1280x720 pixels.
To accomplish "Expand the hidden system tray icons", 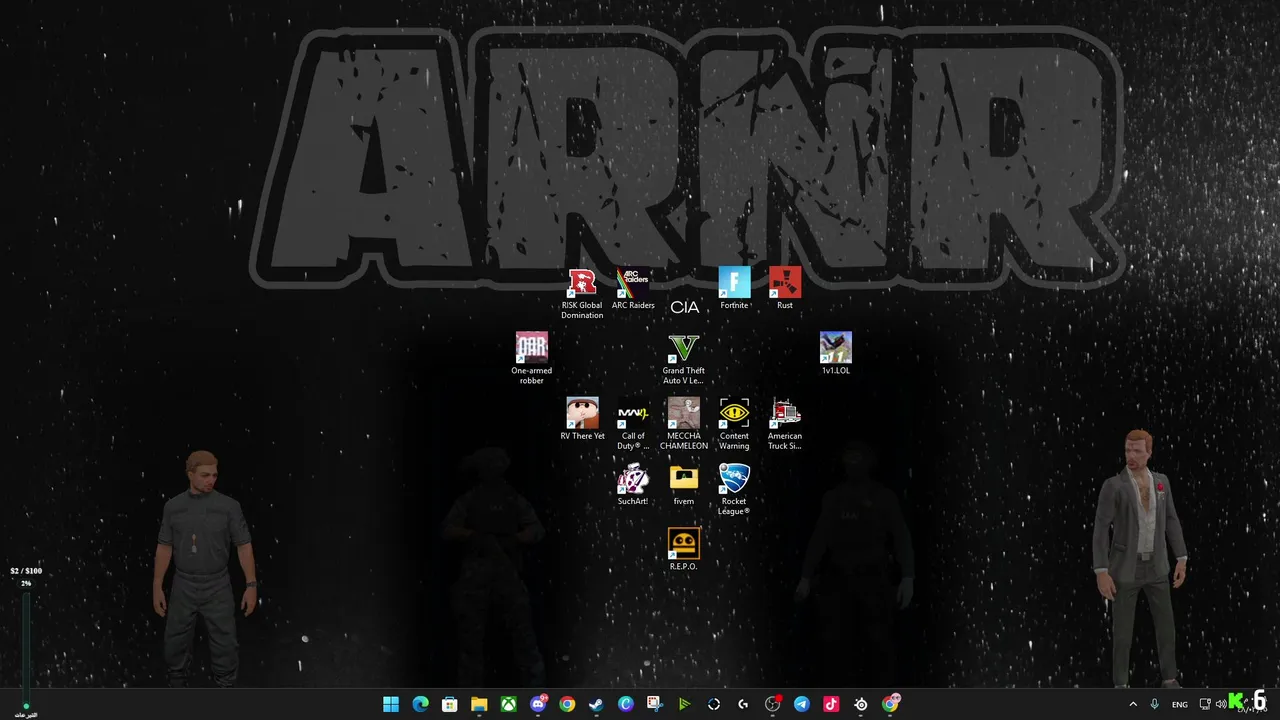I will [1133, 704].
